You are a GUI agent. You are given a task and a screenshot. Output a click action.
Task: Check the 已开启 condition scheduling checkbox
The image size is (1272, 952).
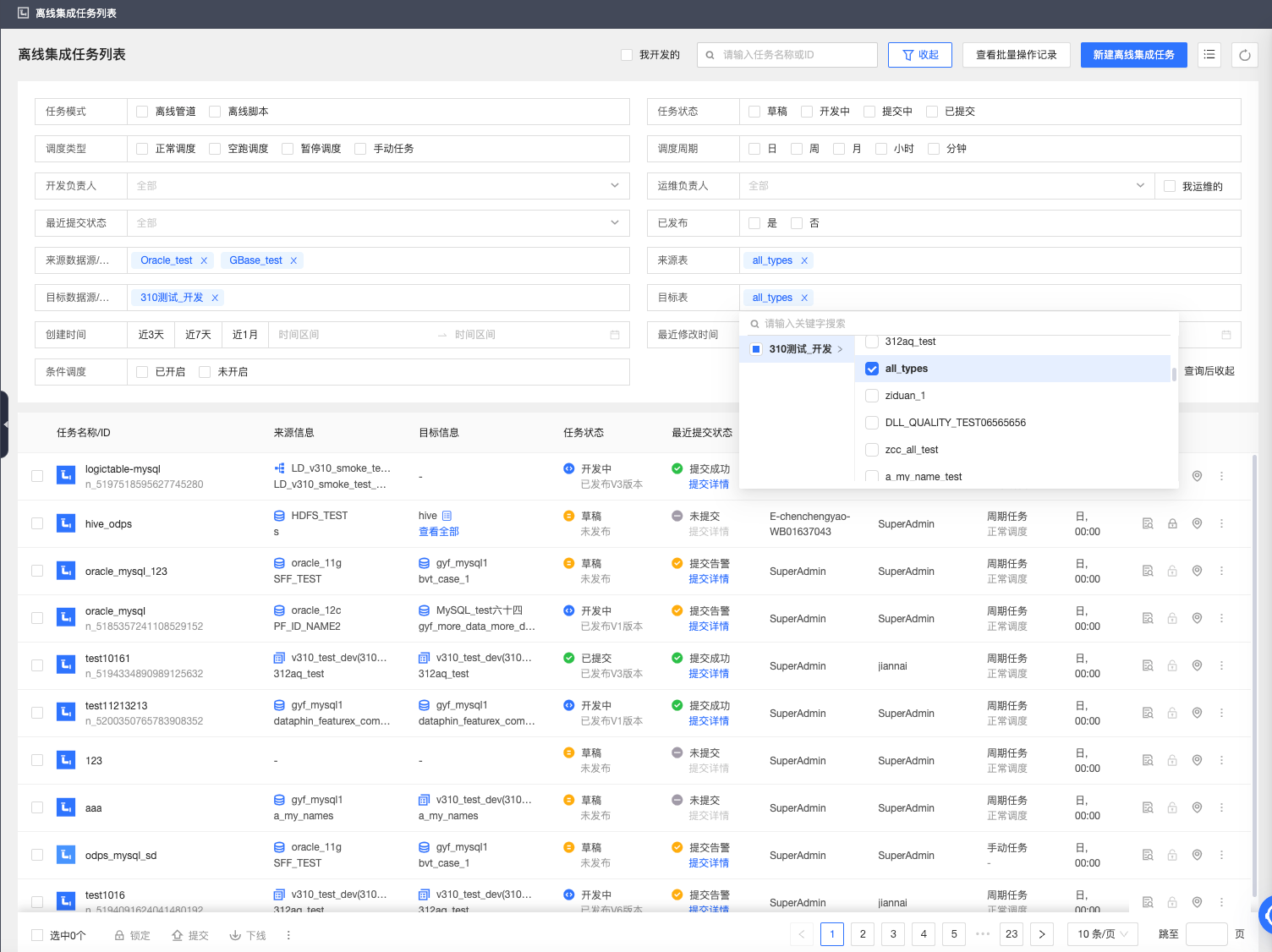click(142, 372)
